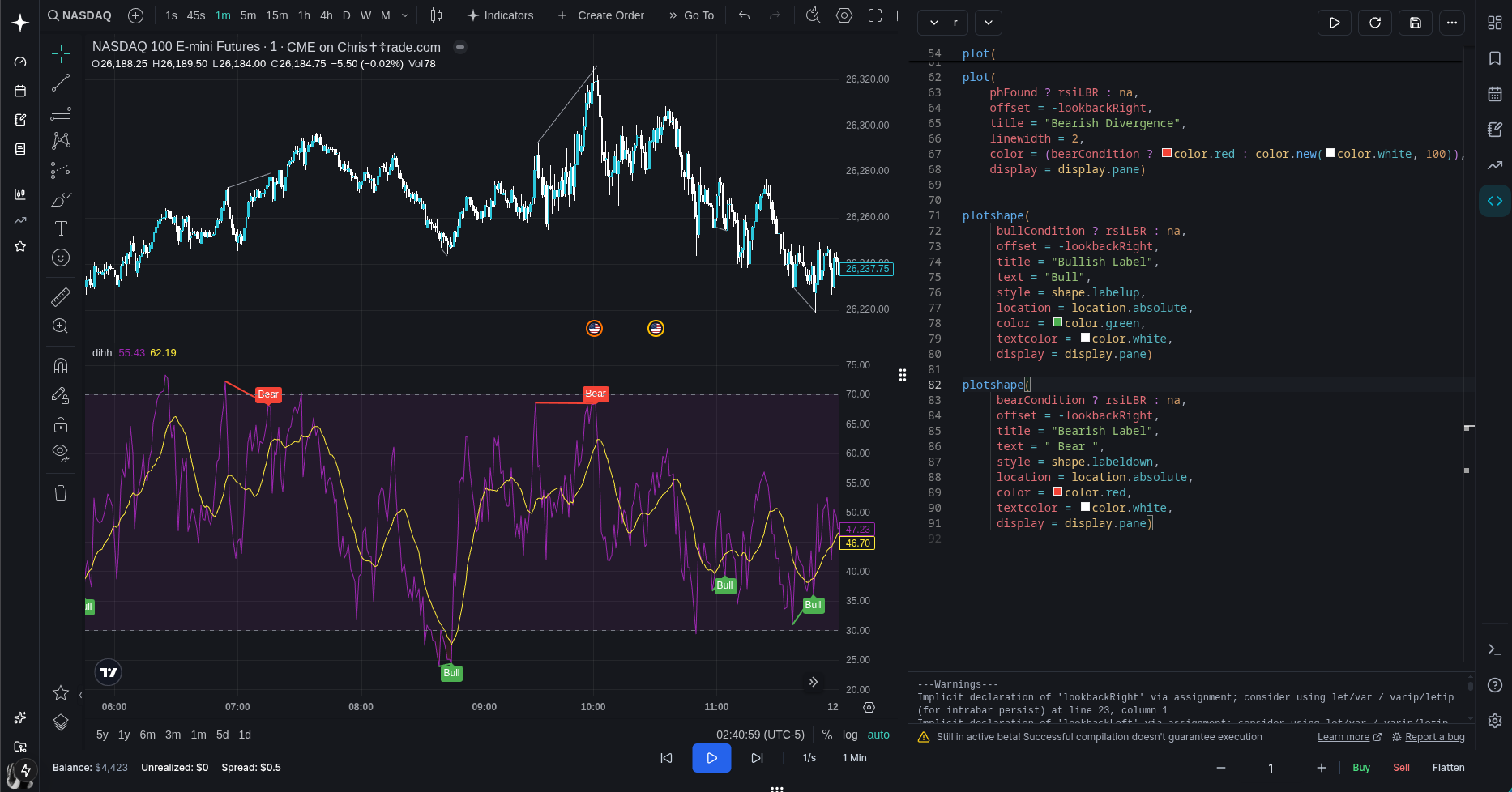Select the Text drawing tool
The height and width of the screenshot is (792, 1512).
click(61, 228)
